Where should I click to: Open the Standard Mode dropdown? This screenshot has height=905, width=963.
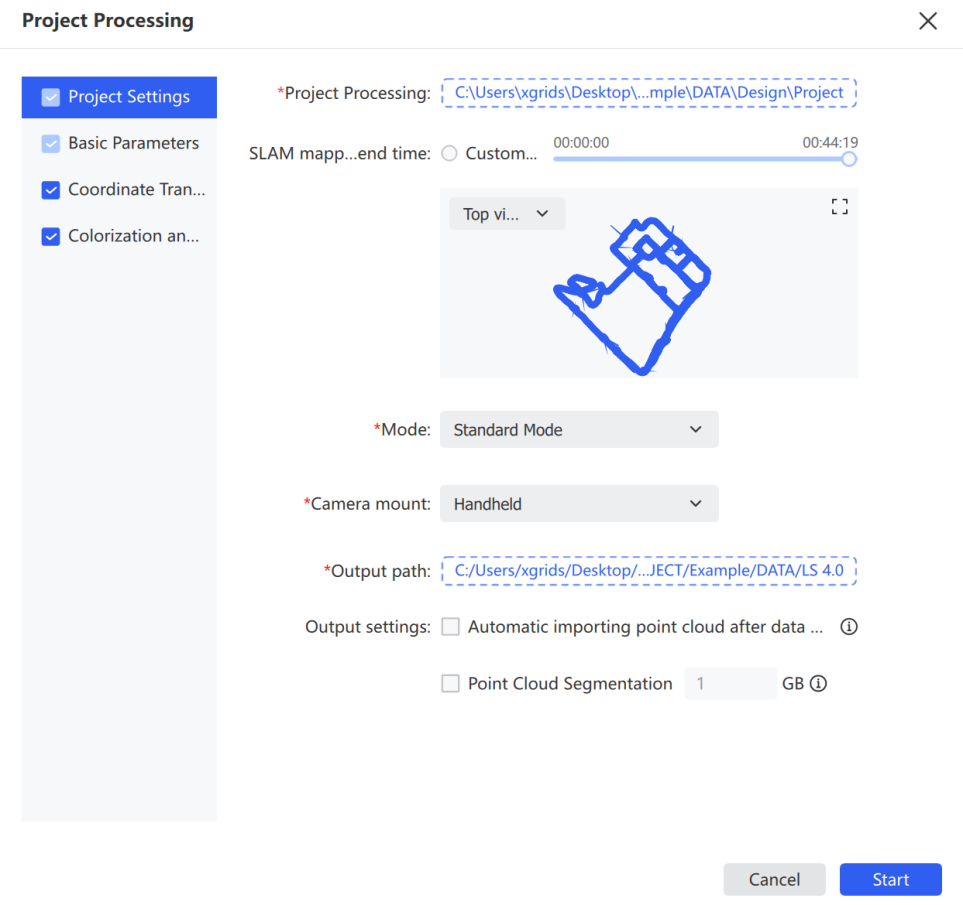tap(579, 430)
